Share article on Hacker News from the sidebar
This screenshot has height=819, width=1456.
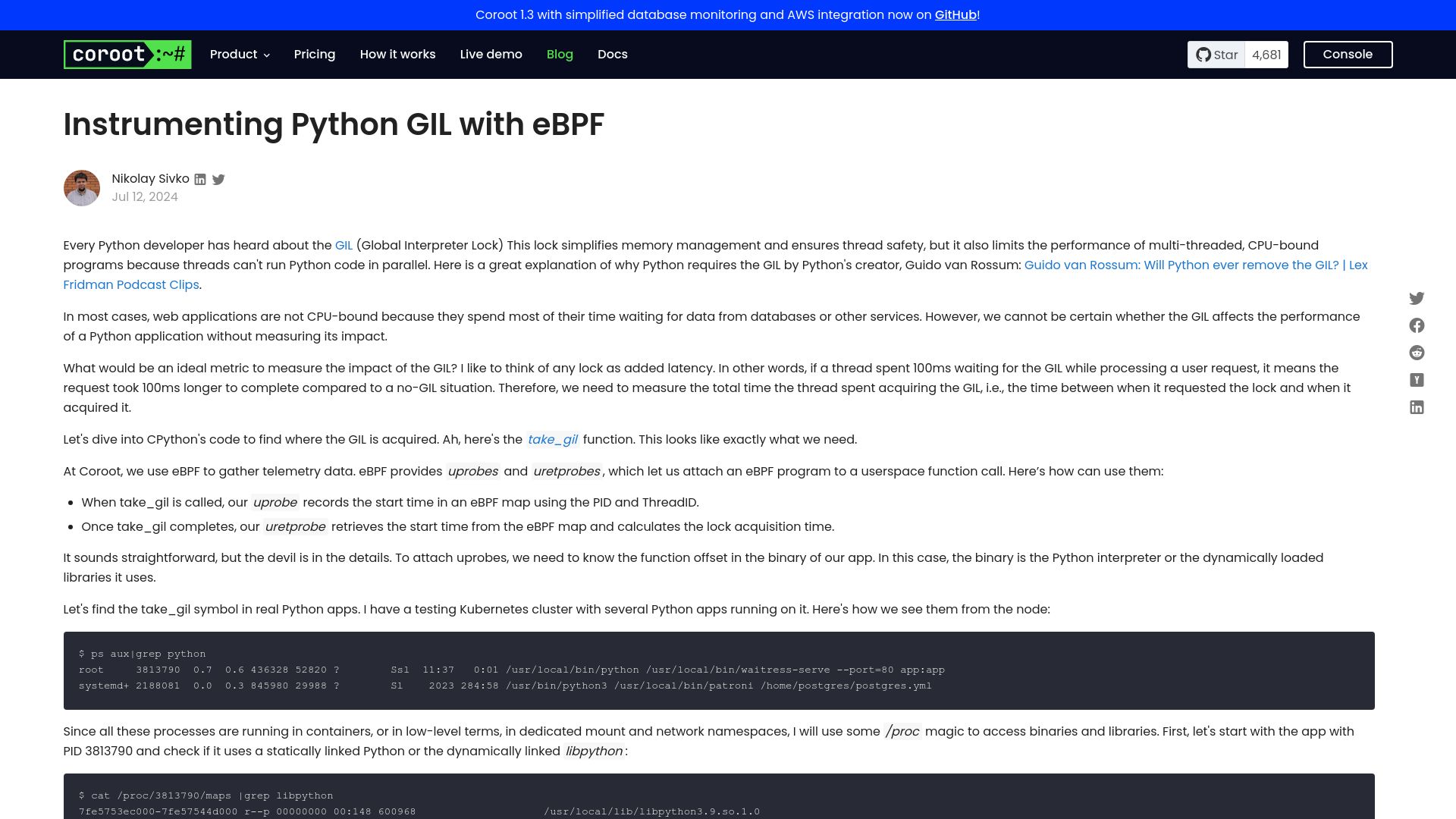tap(1417, 380)
